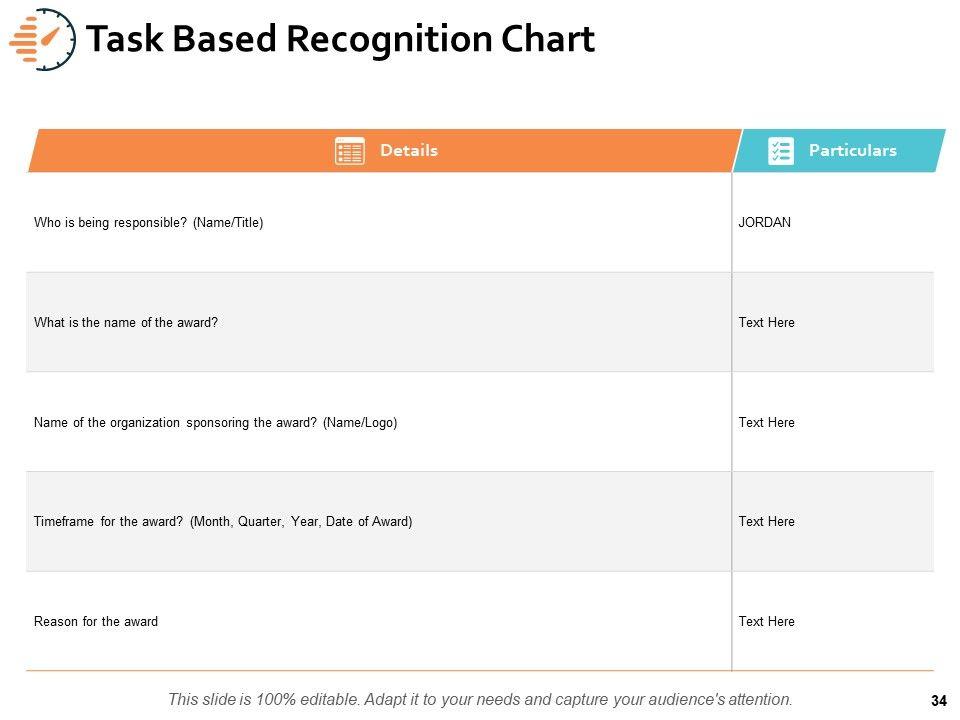Click the stopwatch logo icon
Viewport: 960px width, 720px height.
point(42,38)
